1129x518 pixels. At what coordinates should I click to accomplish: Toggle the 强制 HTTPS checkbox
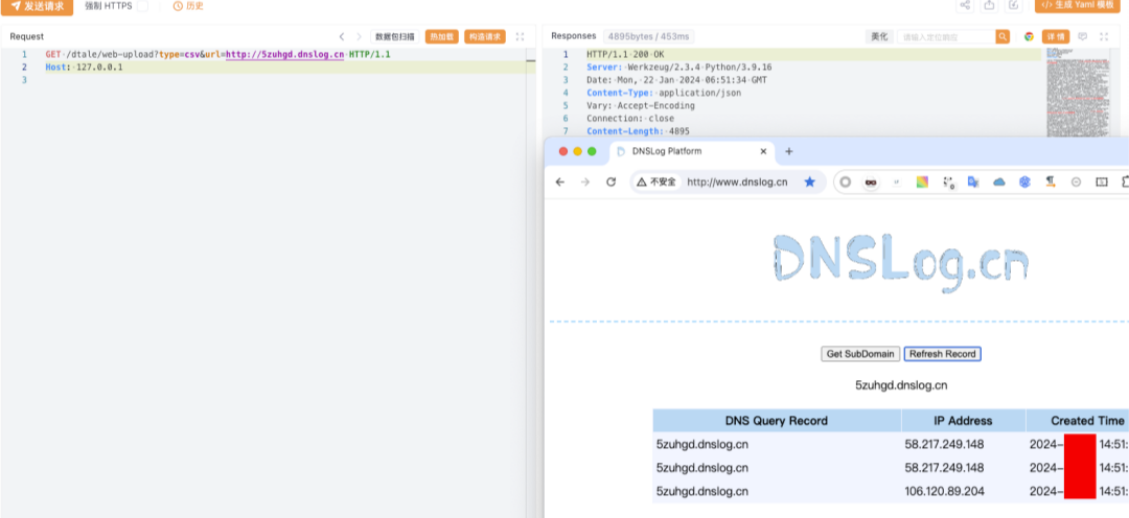[x=143, y=6]
